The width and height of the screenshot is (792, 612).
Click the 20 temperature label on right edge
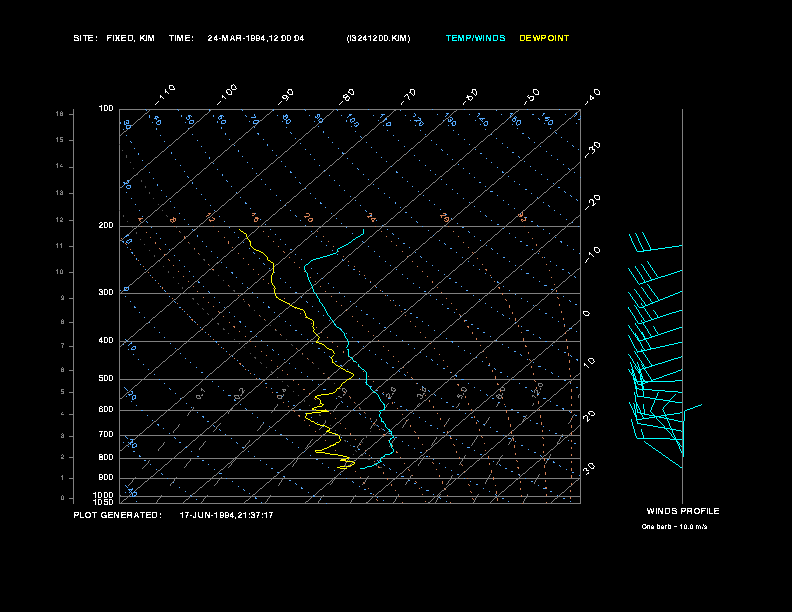click(589, 416)
